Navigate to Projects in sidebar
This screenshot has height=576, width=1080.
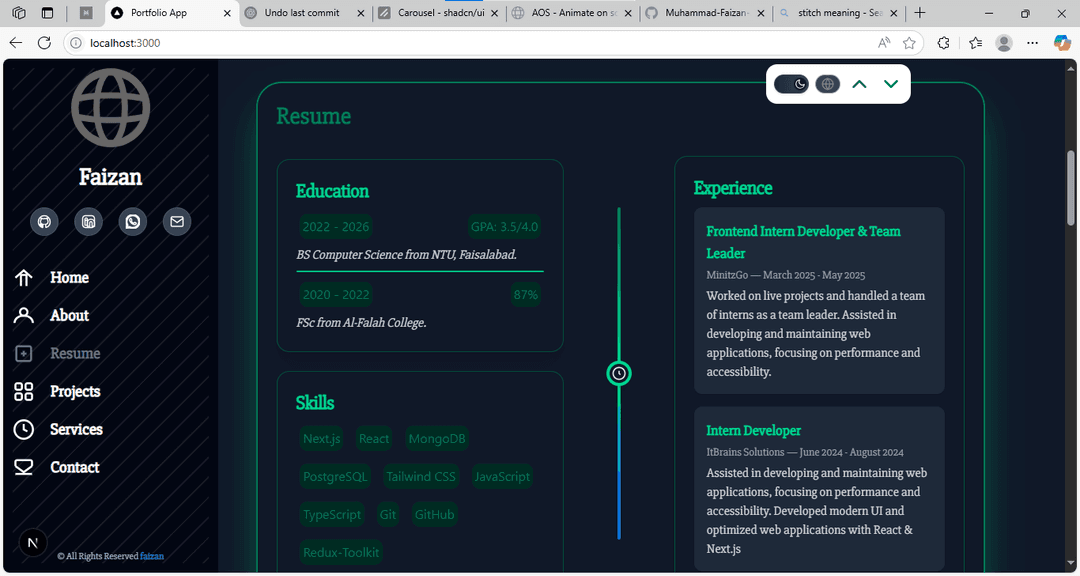[75, 391]
